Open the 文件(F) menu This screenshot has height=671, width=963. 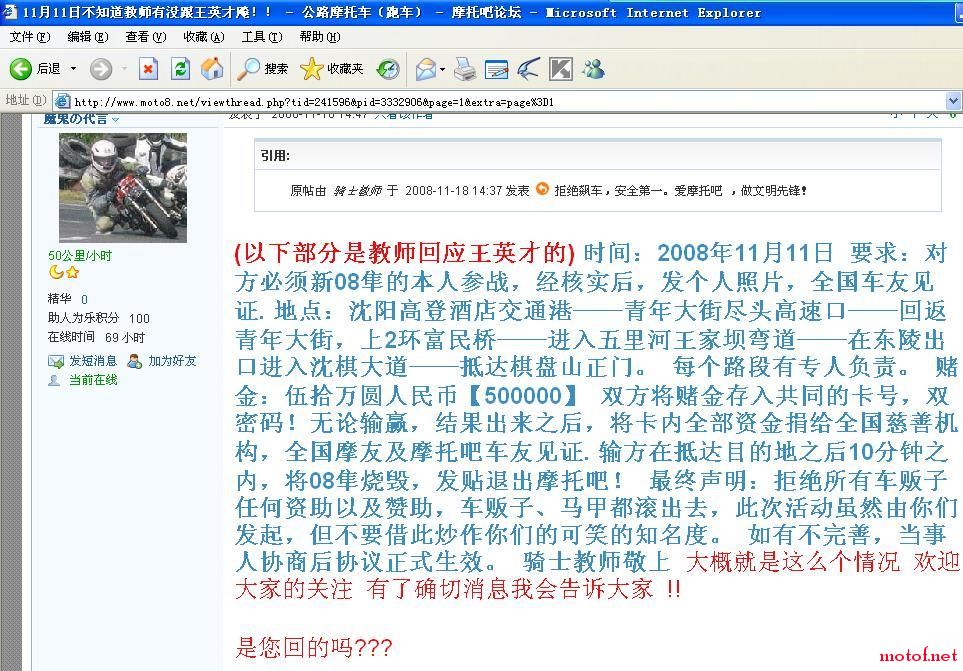(x=29, y=37)
